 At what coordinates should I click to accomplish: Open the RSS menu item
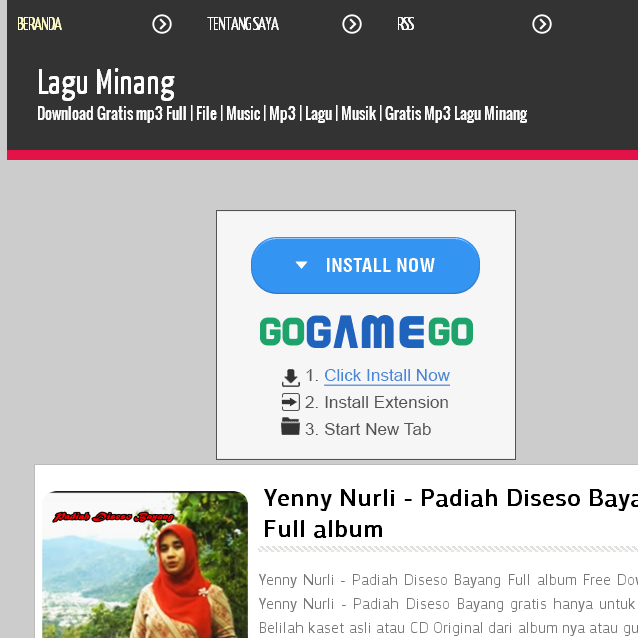click(x=406, y=24)
